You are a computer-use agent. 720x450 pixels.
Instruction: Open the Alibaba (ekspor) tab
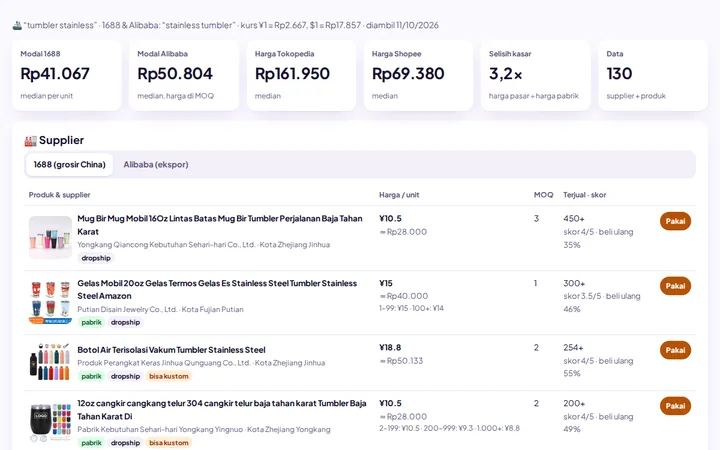click(156, 164)
